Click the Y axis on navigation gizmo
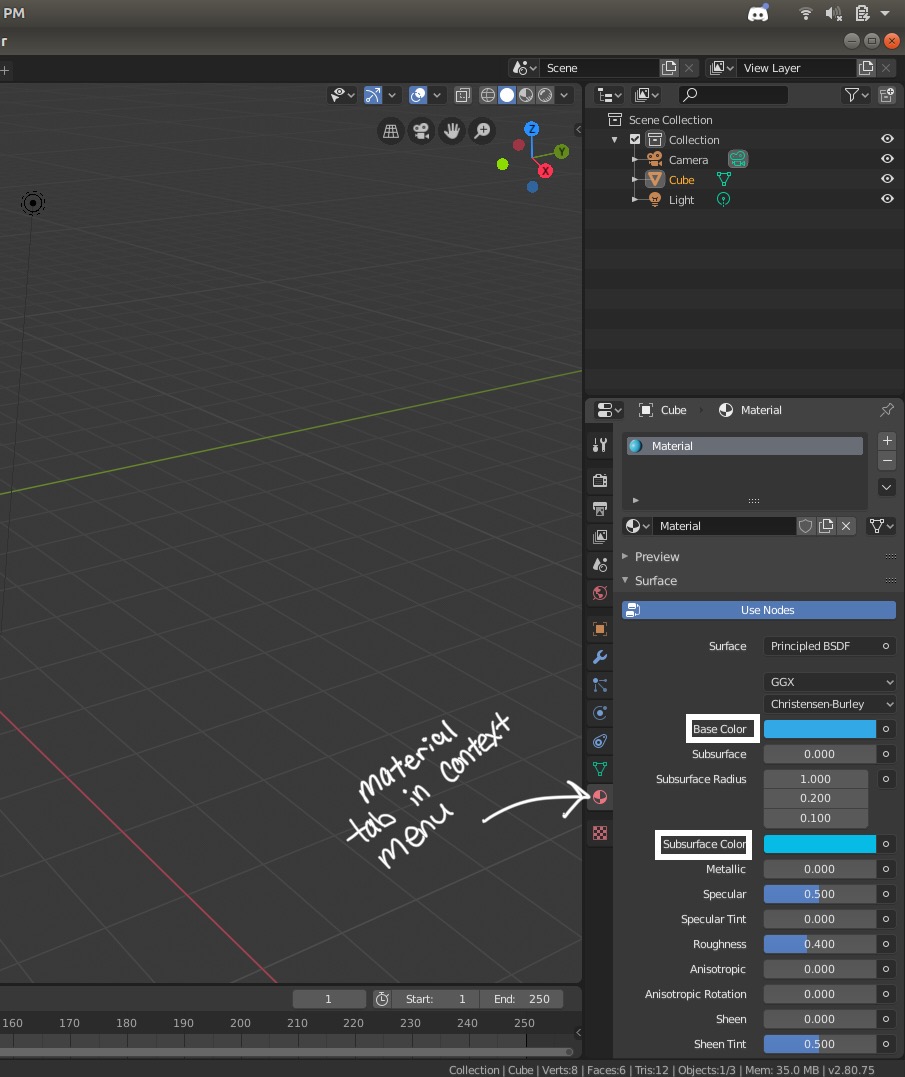 (562, 152)
